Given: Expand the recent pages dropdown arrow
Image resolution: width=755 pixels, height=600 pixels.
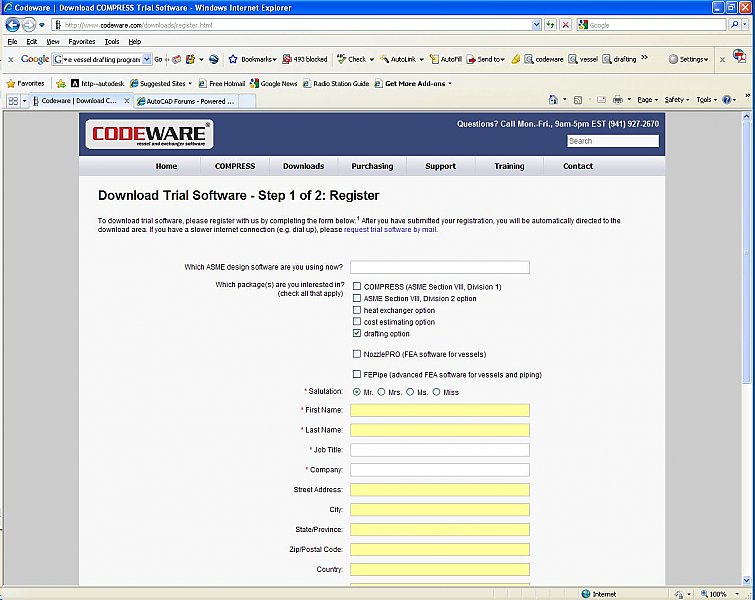Looking at the screenshot, I should pyautogui.click(x=42, y=25).
